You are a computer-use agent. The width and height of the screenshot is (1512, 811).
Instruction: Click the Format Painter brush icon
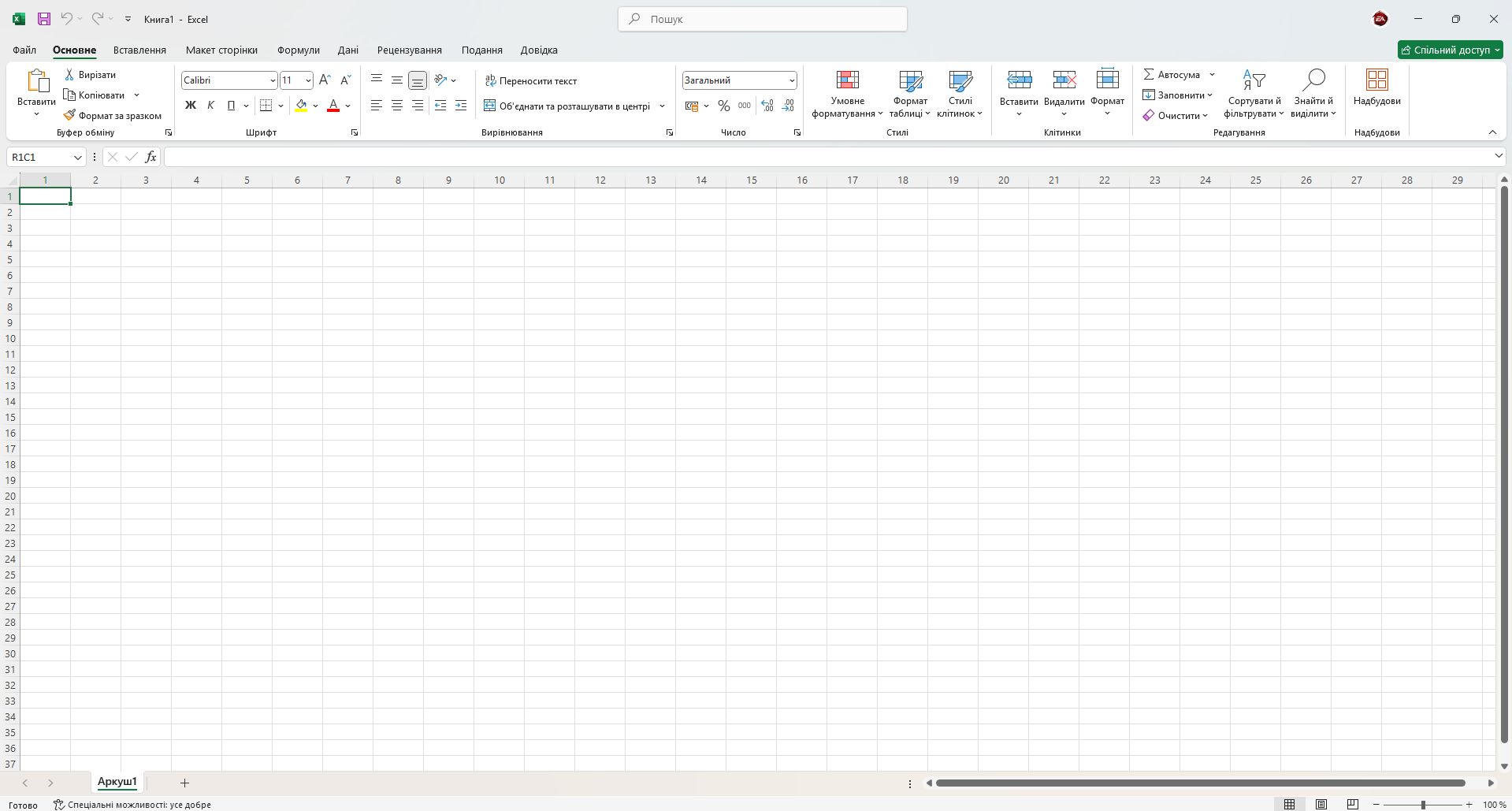69,115
